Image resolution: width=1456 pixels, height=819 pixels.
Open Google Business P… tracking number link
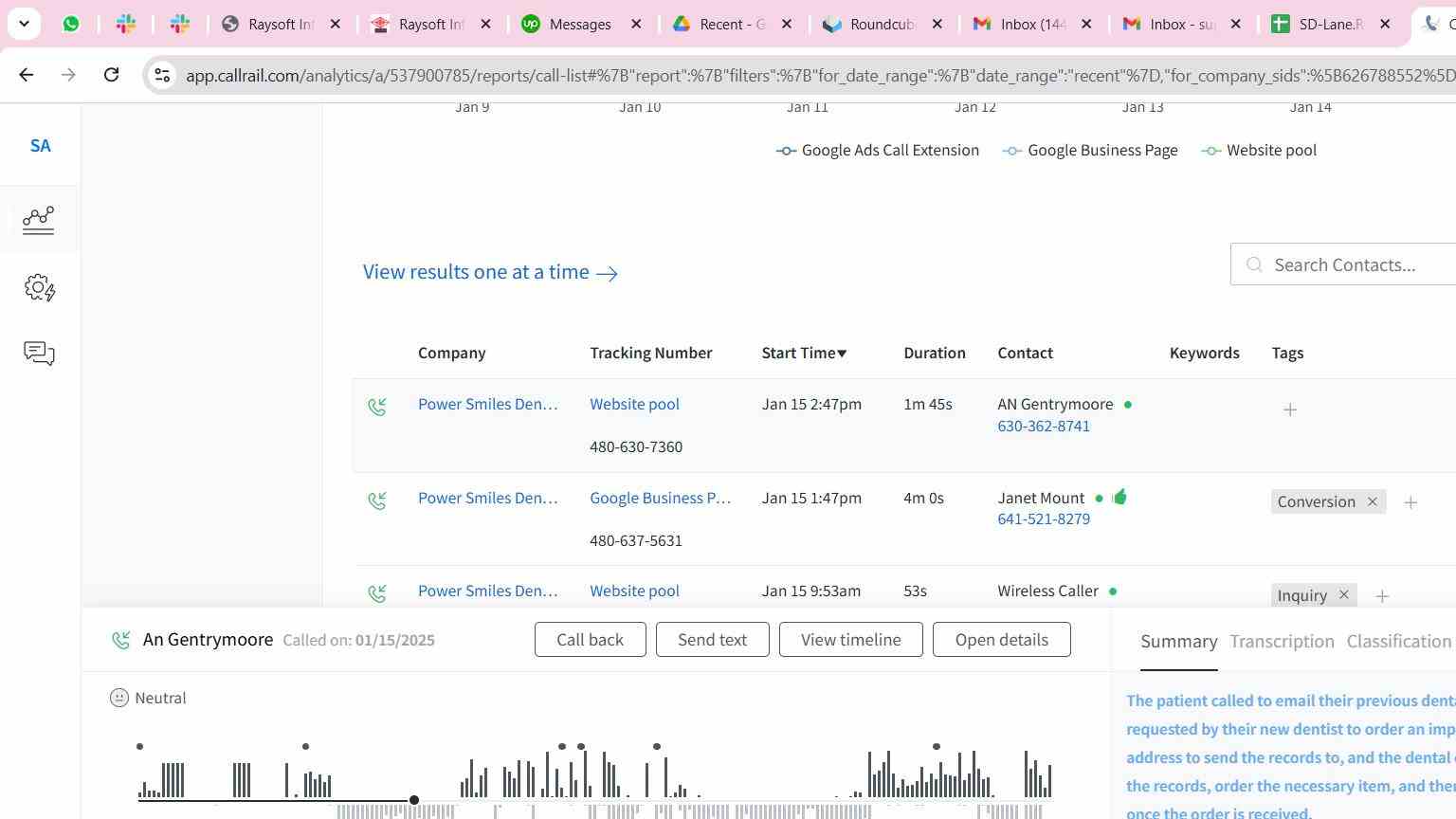point(660,498)
